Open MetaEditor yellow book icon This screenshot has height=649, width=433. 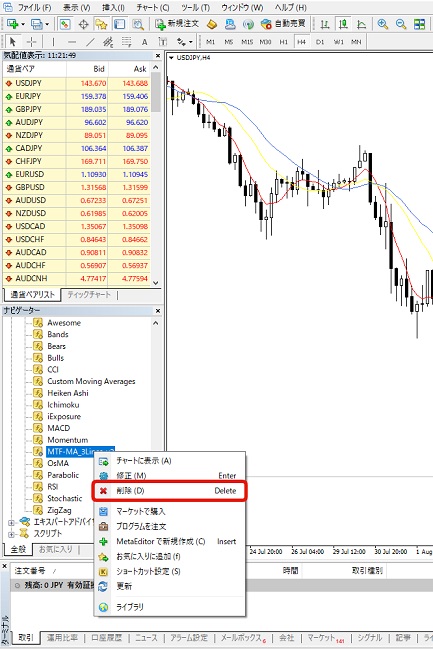point(212,24)
